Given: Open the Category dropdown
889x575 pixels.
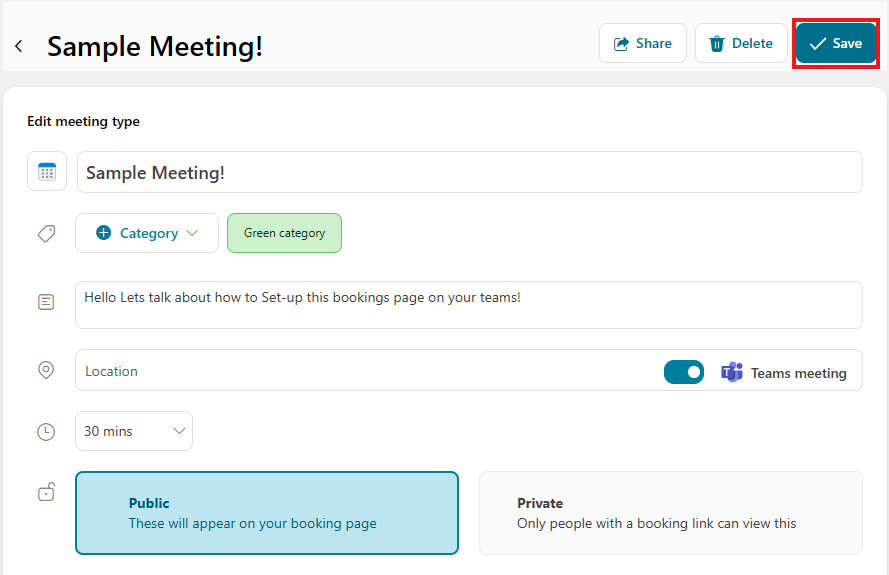Looking at the screenshot, I should pyautogui.click(x=147, y=233).
